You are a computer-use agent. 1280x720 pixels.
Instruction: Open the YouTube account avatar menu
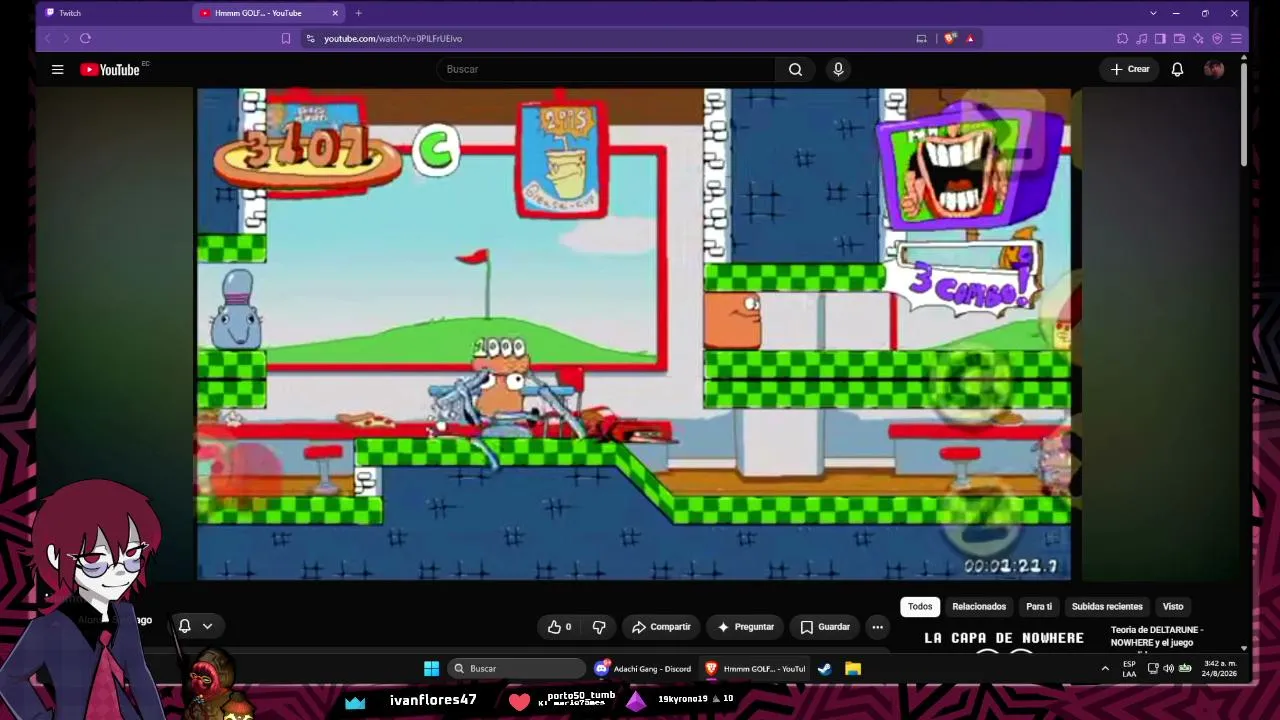click(x=1214, y=69)
